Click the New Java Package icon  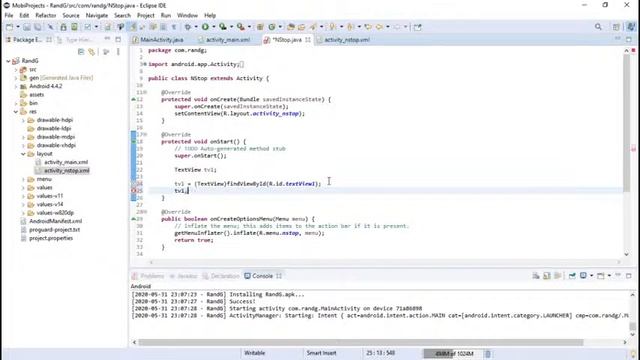pyautogui.click(x=260, y=27)
